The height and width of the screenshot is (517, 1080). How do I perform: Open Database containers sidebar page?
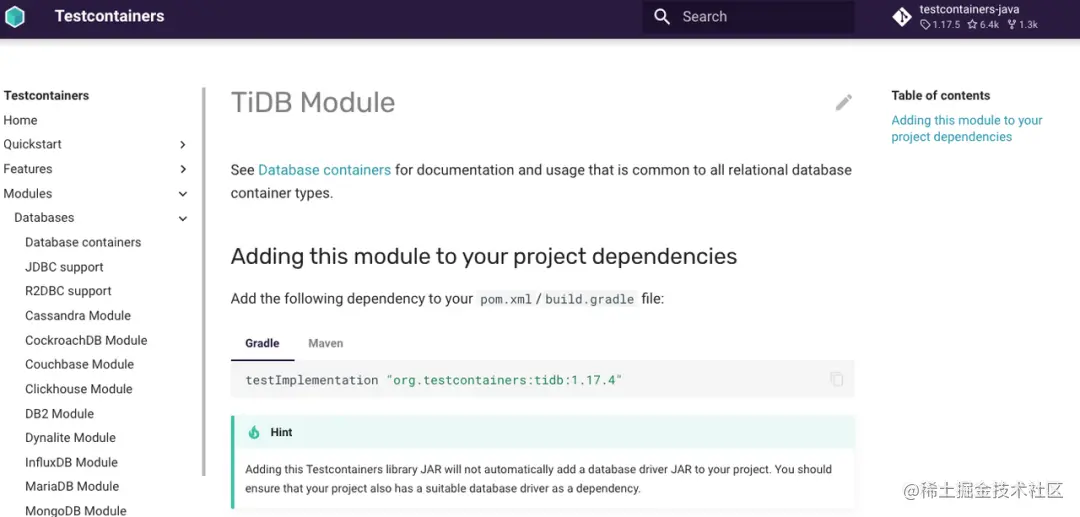[x=83, y=242]
